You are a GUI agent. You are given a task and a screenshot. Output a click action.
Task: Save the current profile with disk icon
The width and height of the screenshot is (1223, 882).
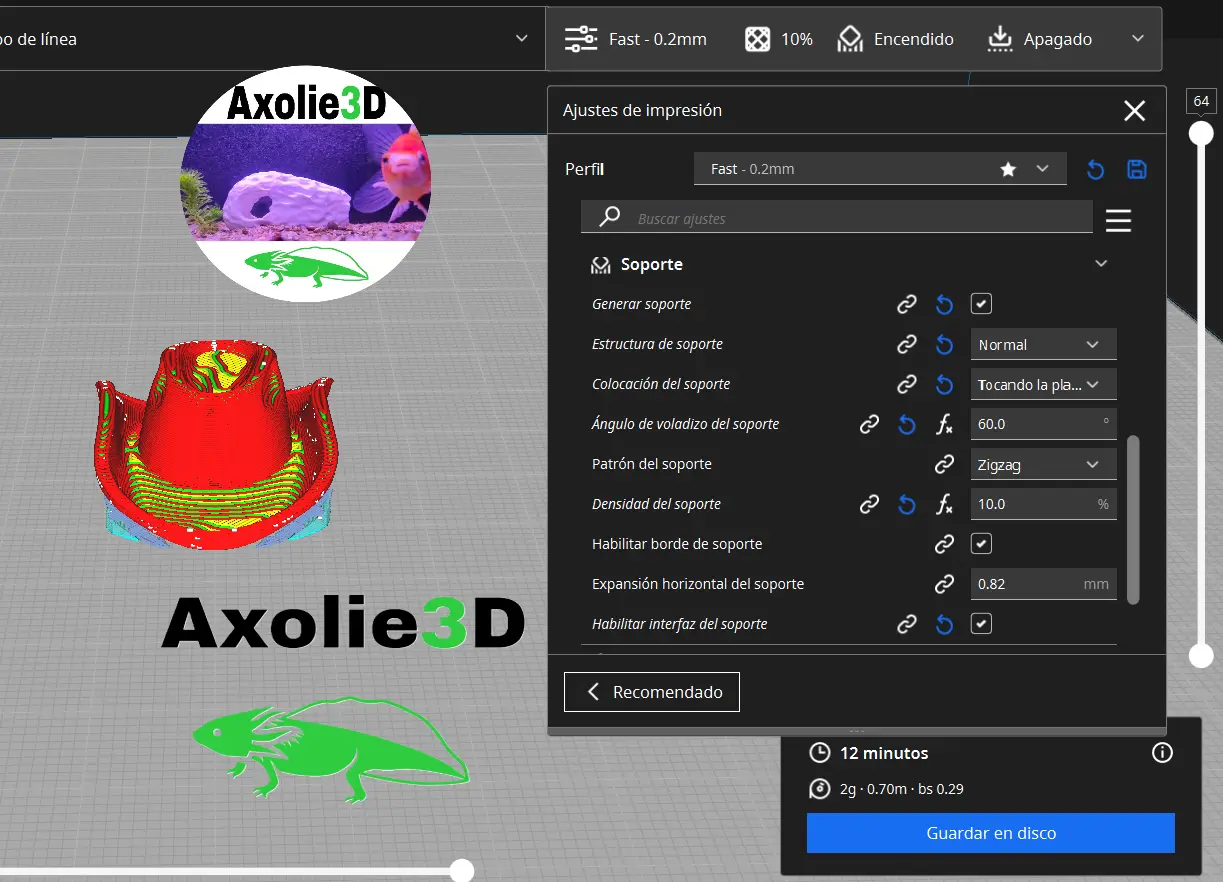(1136, 169)
